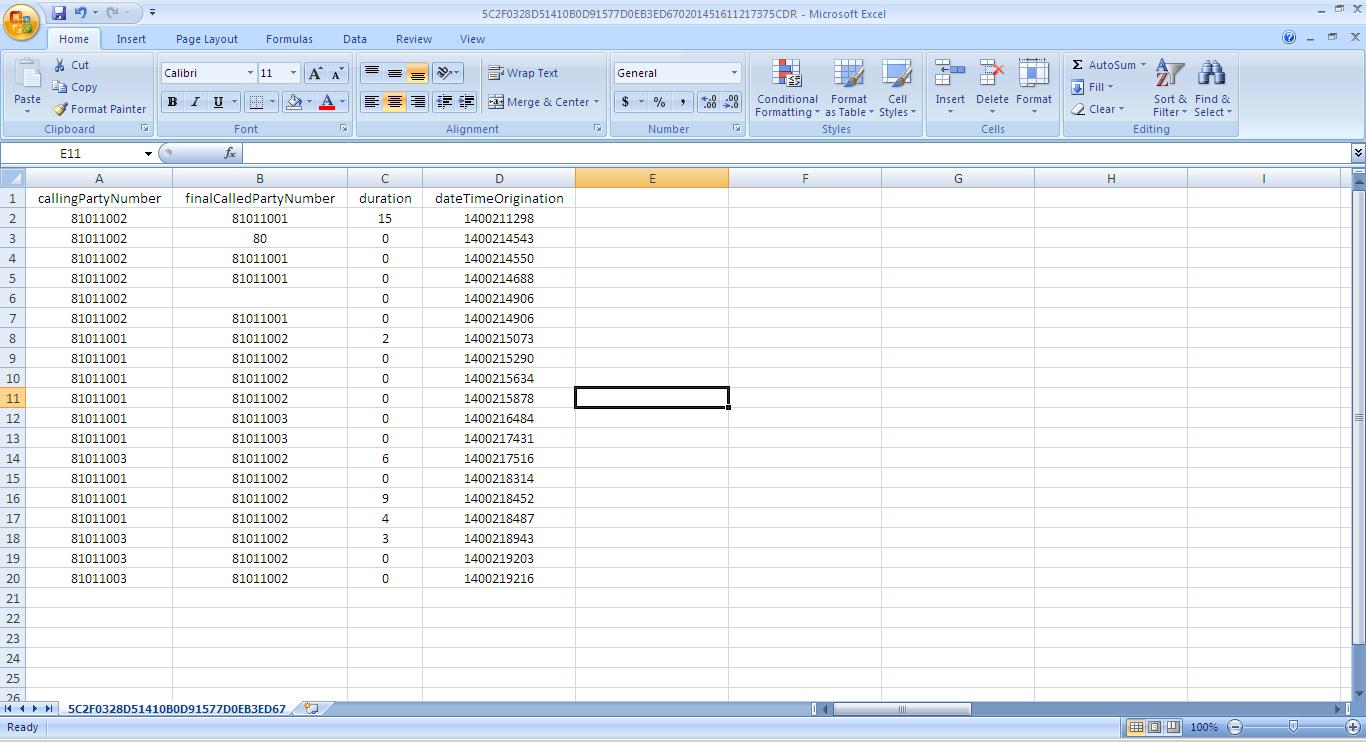
Task: Undo last action in Quick Access Toolbar
Action: (x=80, y=13)
